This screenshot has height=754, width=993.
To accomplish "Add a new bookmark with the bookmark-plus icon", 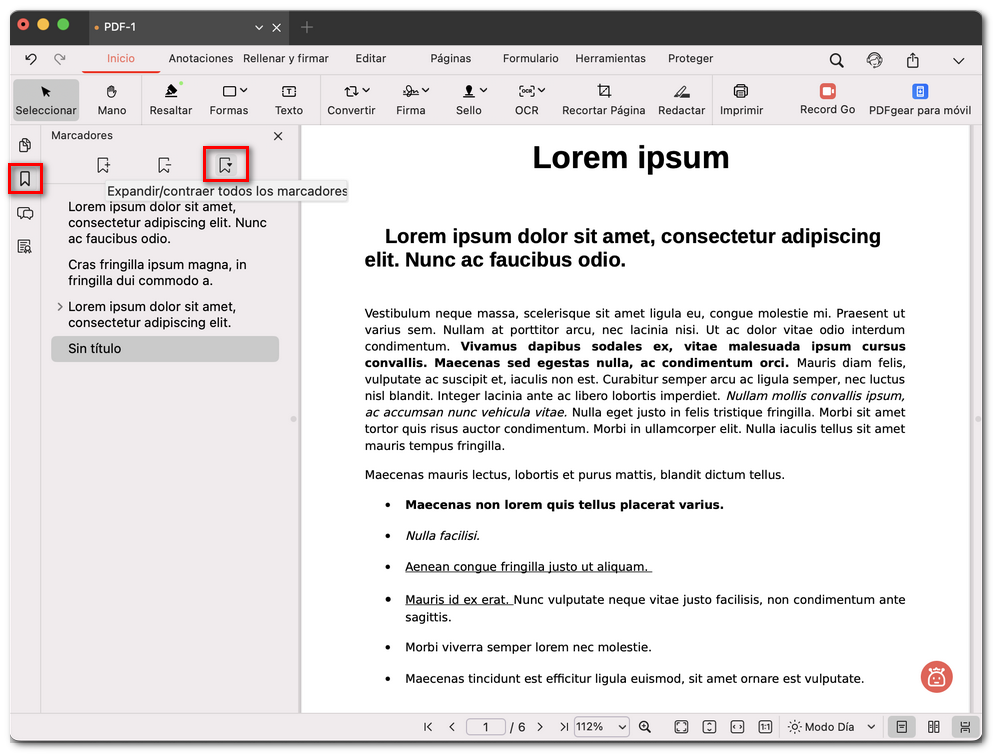I will 103,164.
